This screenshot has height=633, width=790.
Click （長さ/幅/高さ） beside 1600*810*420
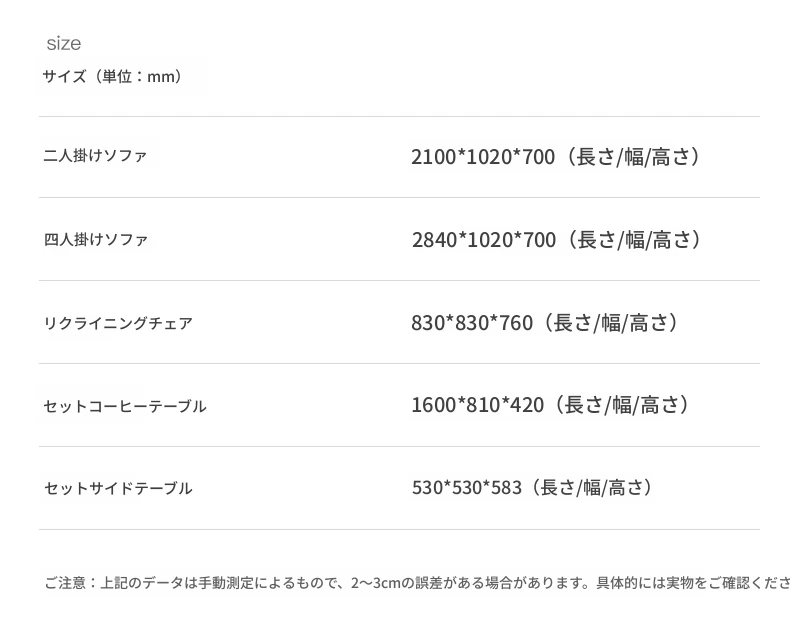click(620, 405)
